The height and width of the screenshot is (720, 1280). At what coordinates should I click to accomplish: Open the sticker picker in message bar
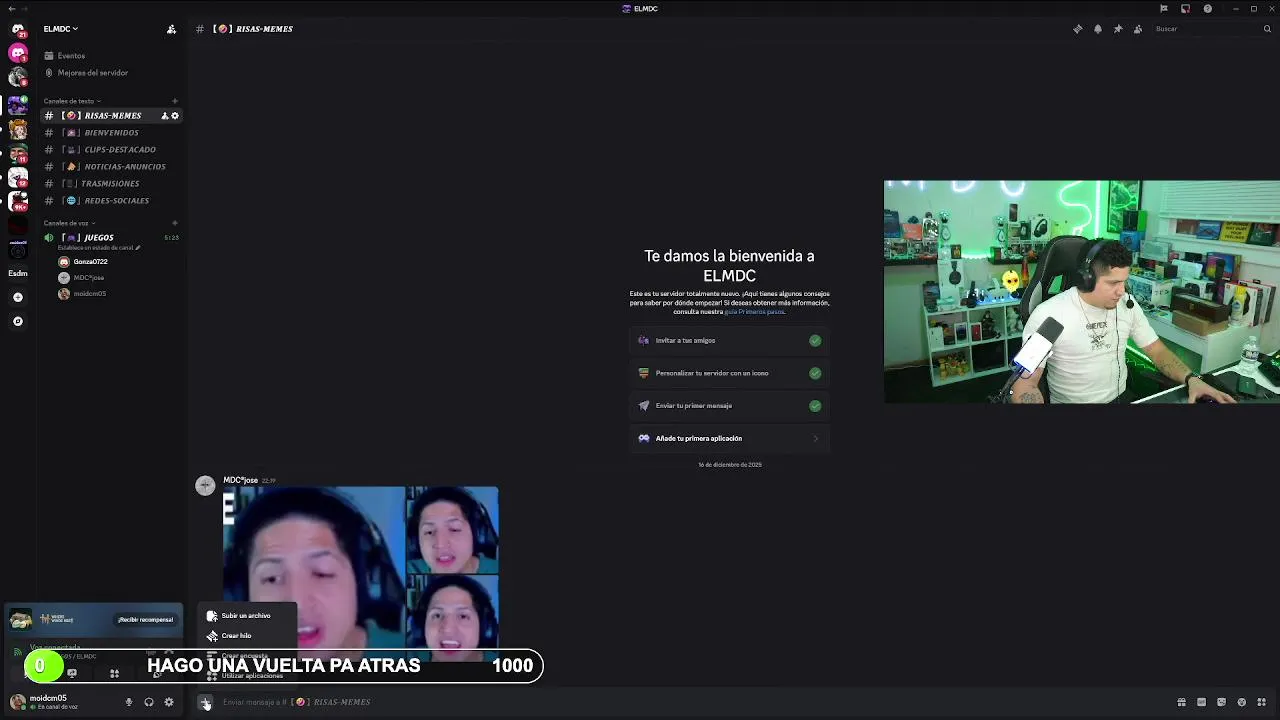tap(1222, 702)
